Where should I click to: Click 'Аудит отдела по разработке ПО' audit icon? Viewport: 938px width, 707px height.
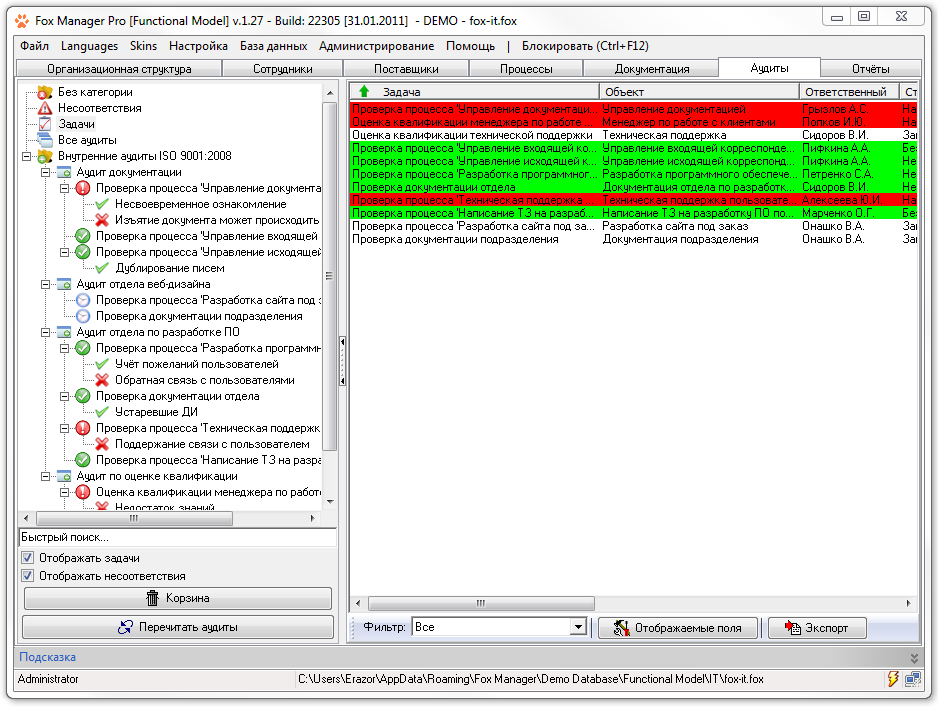point(64,332)
